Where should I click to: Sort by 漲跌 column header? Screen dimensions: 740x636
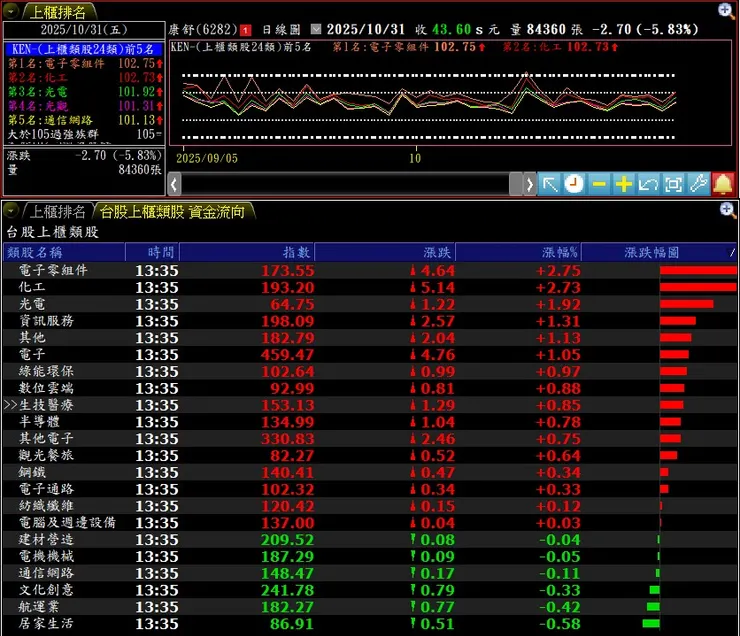[385, 252]
